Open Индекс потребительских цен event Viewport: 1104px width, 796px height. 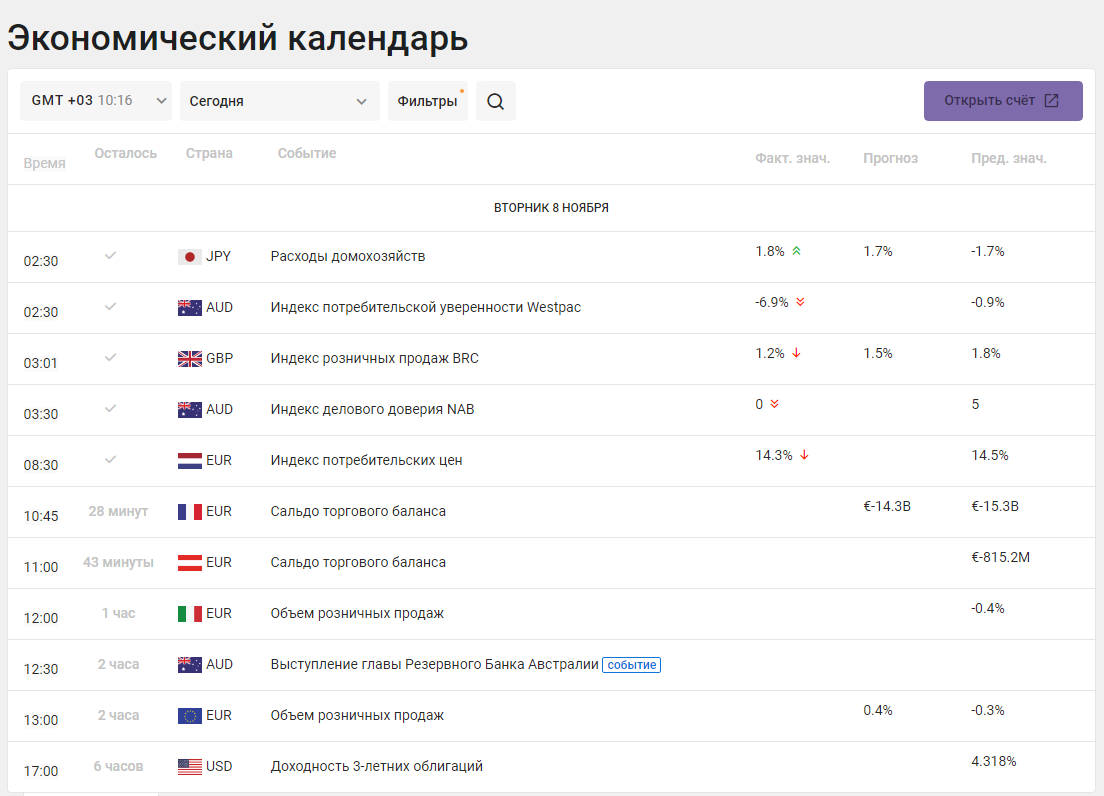366,460
